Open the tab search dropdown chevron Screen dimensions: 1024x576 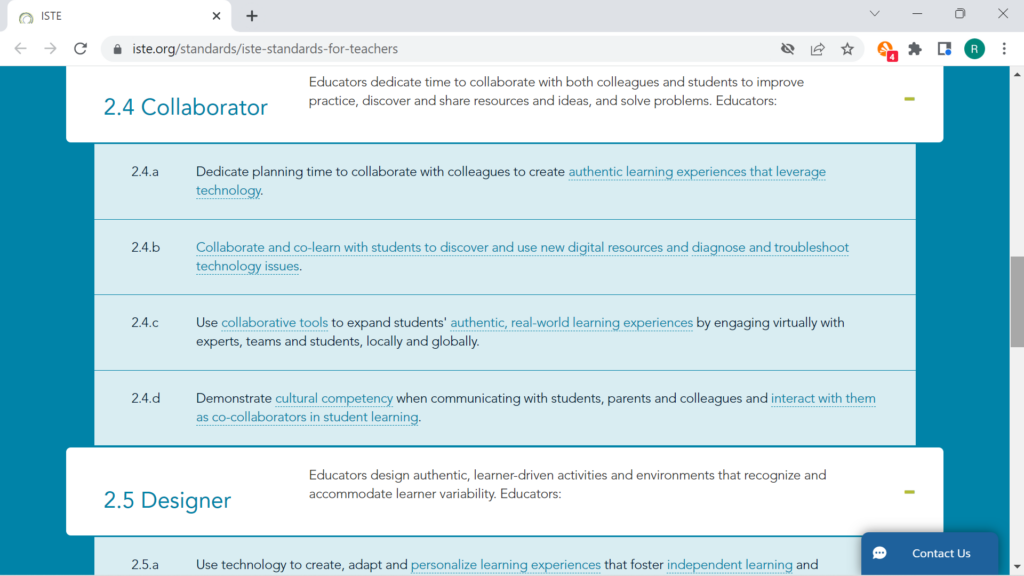pyautogui.click(x=874, y=14)
